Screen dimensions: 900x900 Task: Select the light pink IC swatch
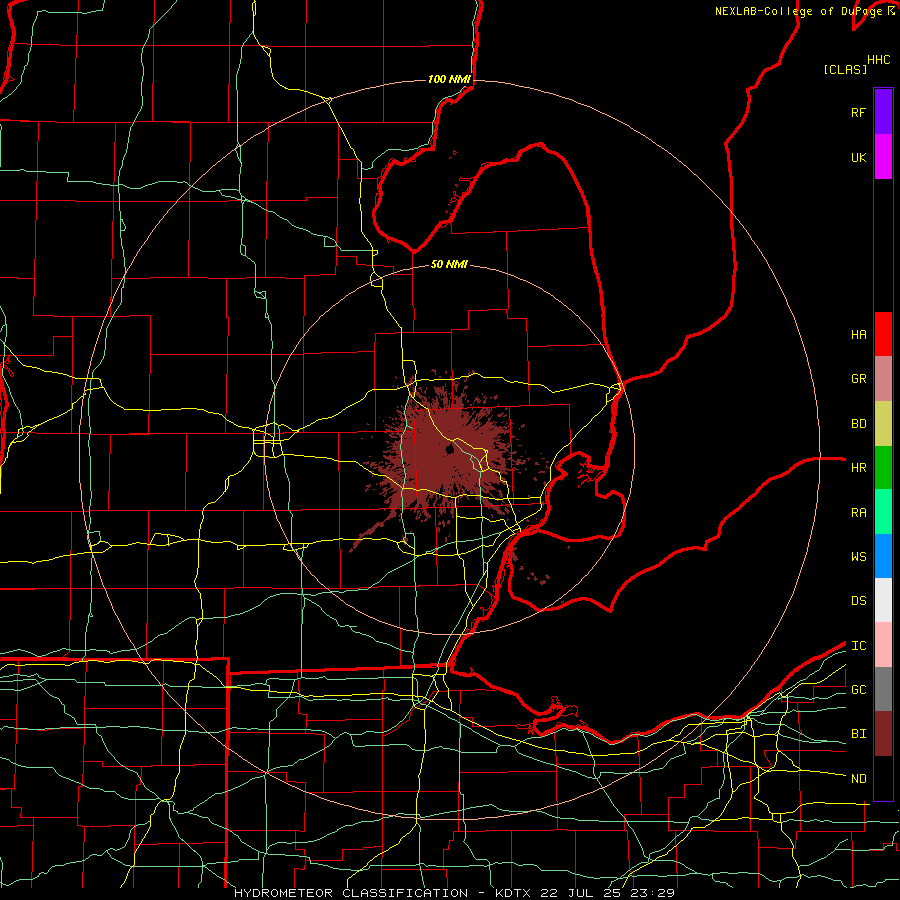click(883, 645)
